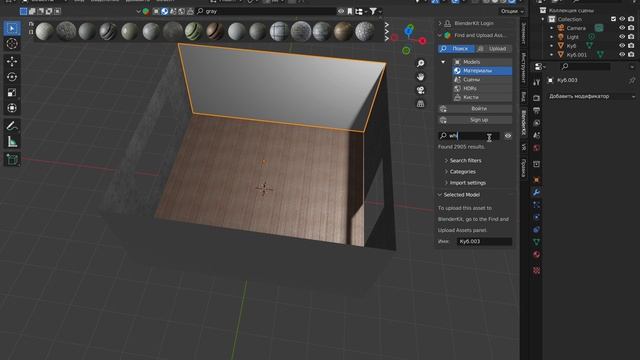Open the Render properties tab icon

[537, 98]
